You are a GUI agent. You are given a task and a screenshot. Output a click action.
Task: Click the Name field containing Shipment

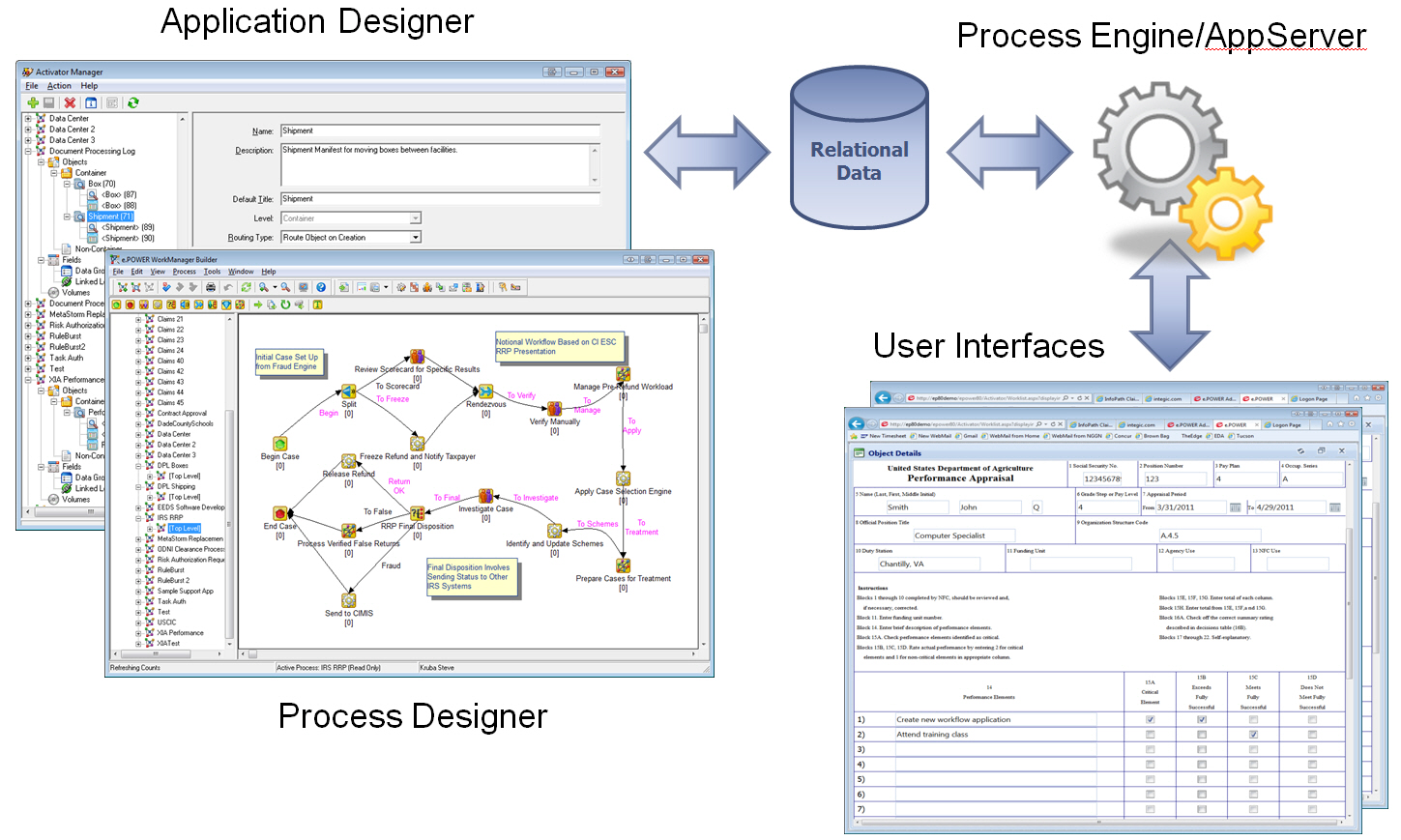click(440, 130)
